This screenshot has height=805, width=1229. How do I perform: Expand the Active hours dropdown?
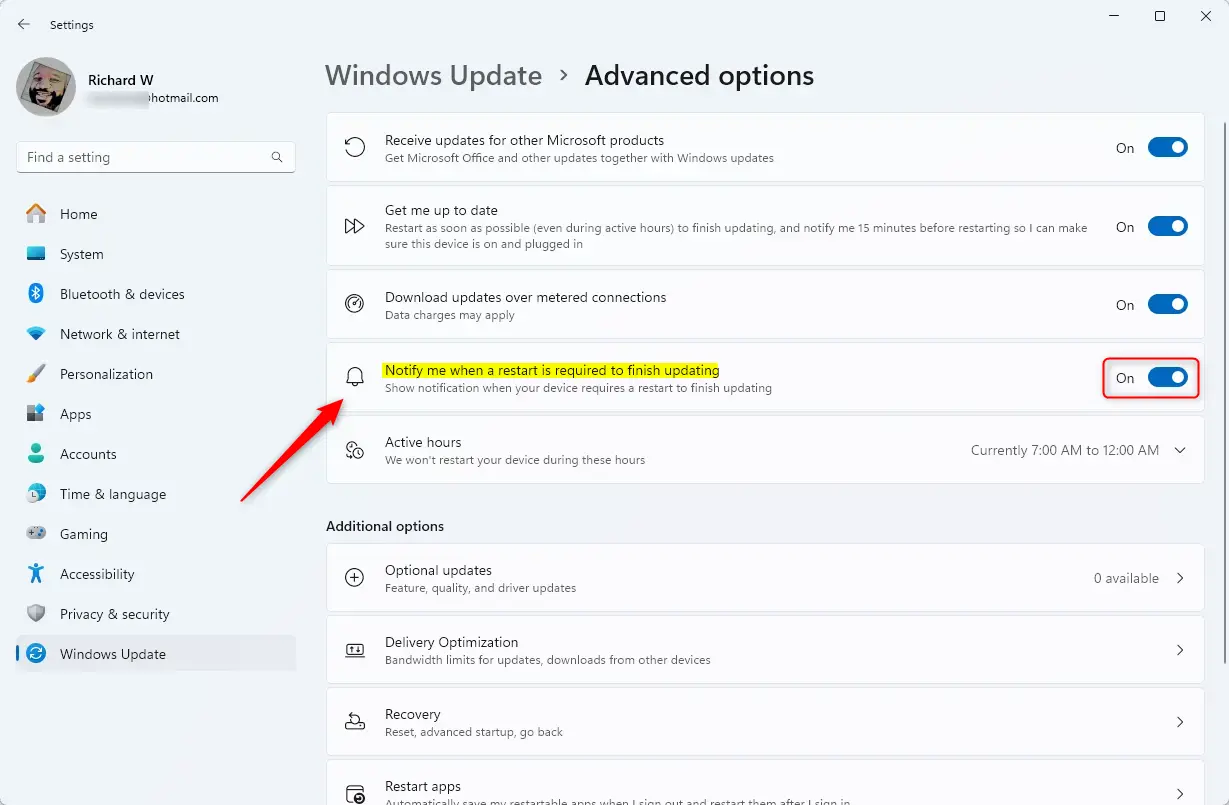(x=1178, y=449)
